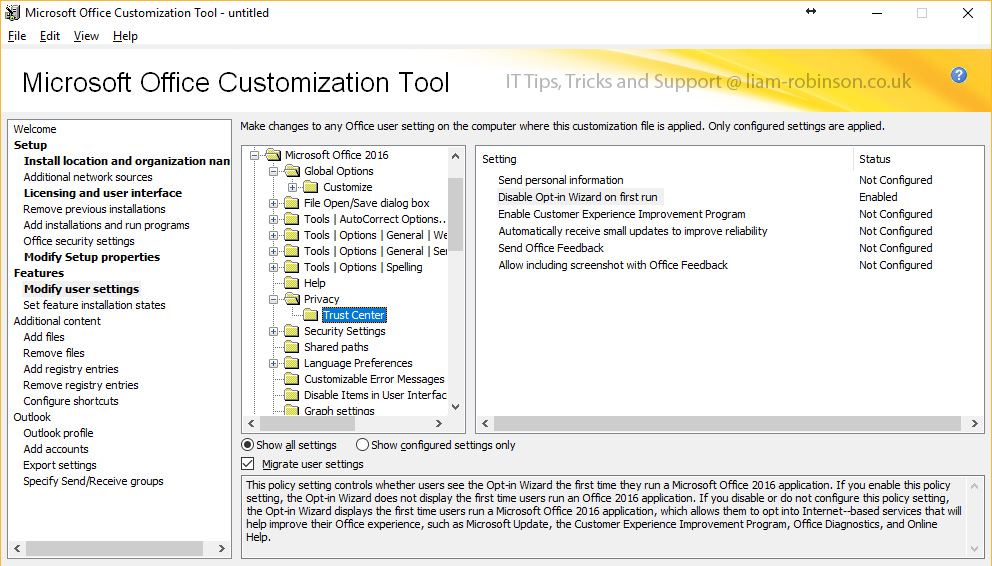
Task: Expand the File Open/Save dialog box node
Action: [273, 203]
